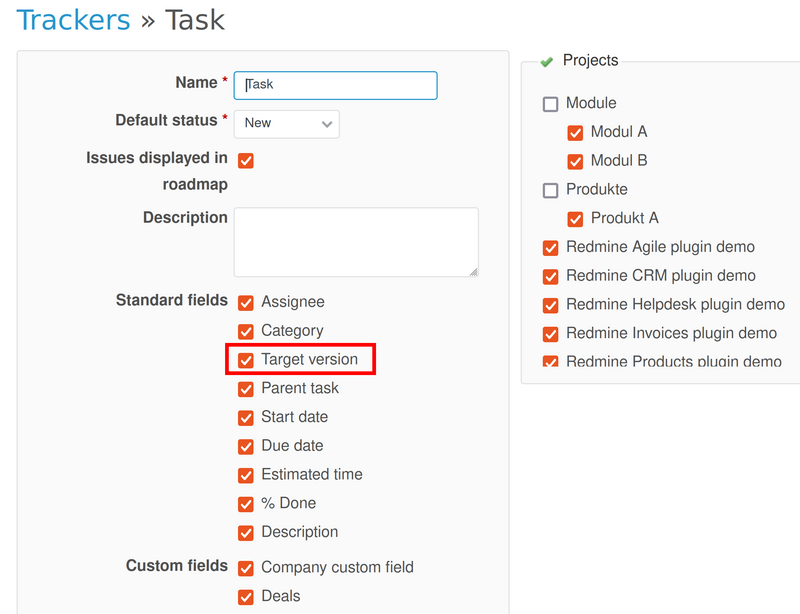Uncheck Company custom field checkbox

[246, 568]
